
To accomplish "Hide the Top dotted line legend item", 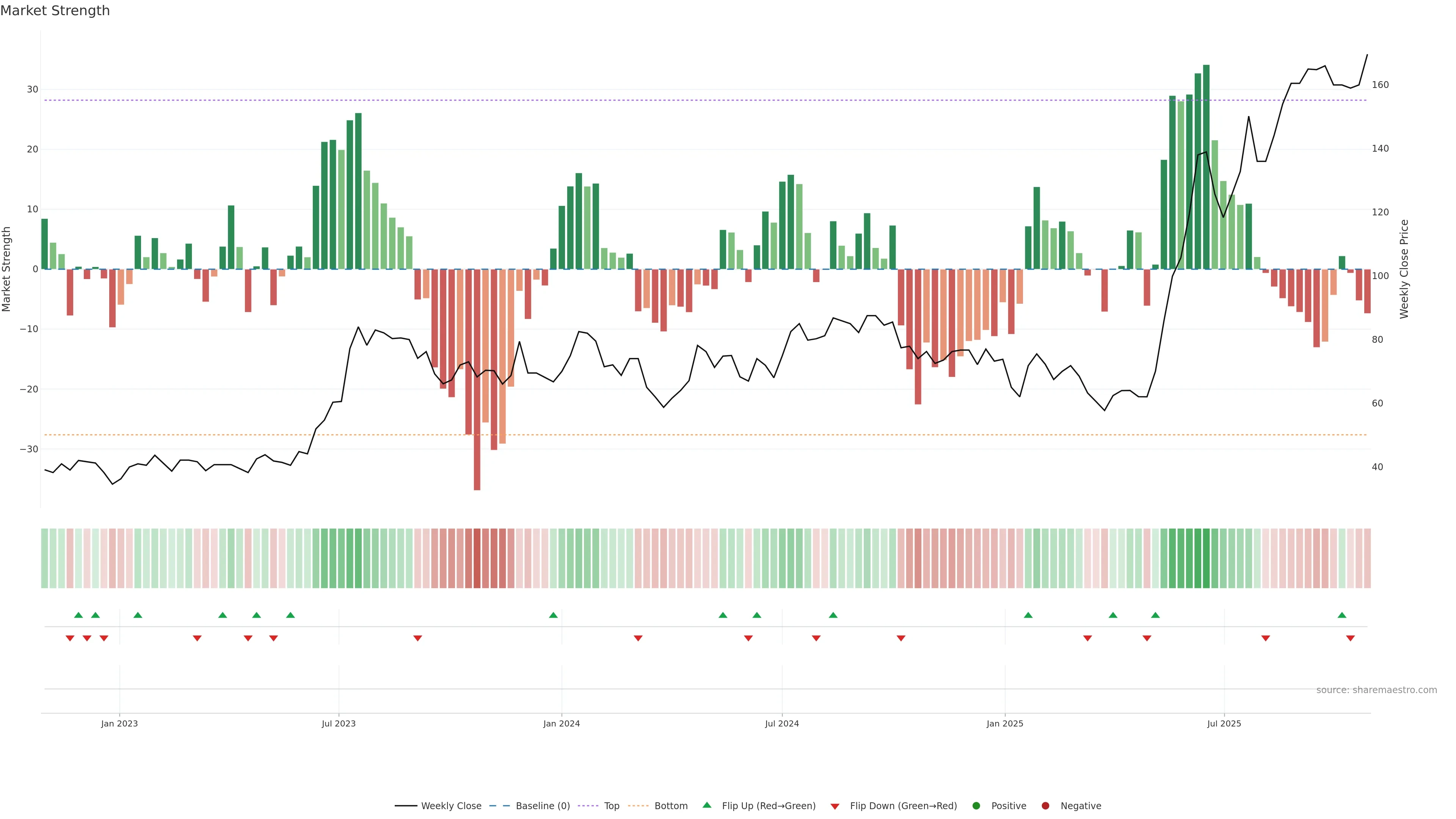I will 611,806.
